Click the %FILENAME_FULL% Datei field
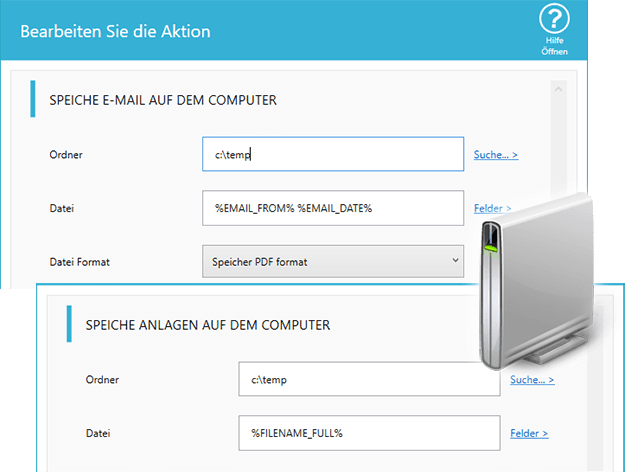This screenshot has width=625, height=475. [x=369, y=433]
